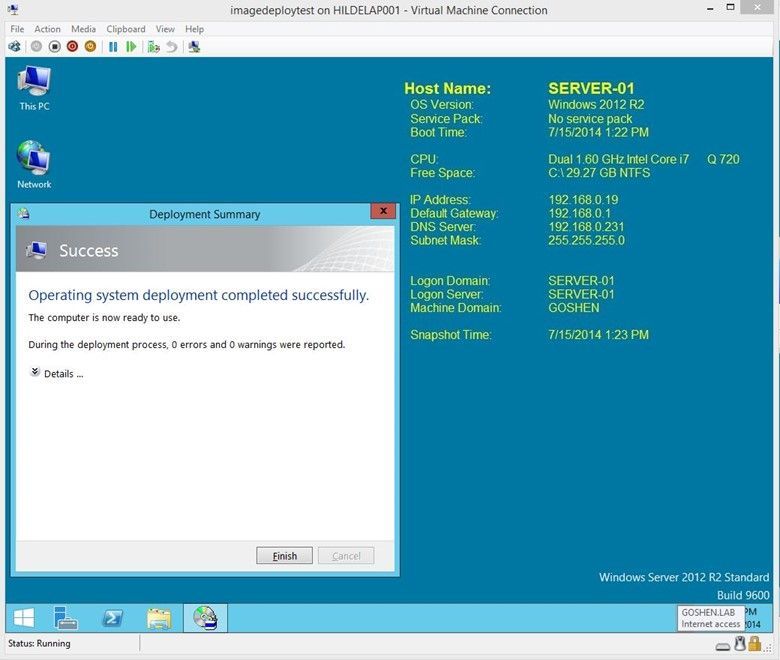Open the Media menu
This screenshot has height=660, width=780.
(x=83, y=29)
